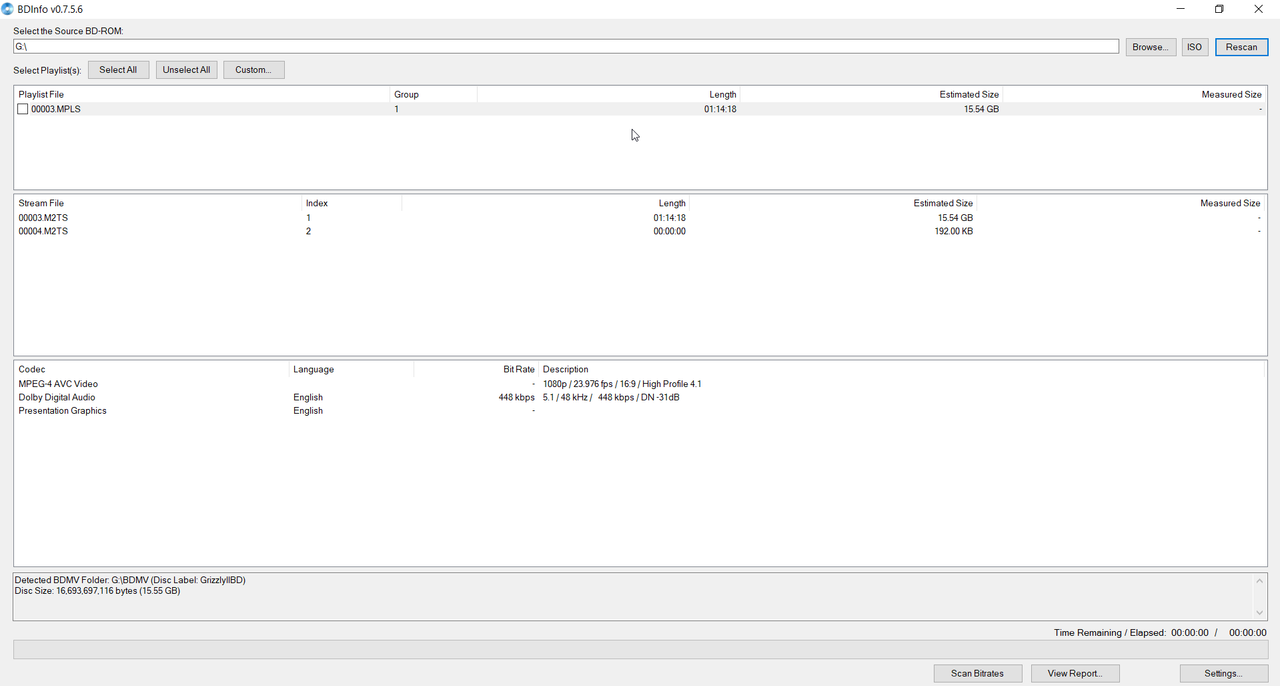This screenshot has width=1280, height=686.
Task: Click the BDInfo app icon in title bar
Action: pos(8,9)
